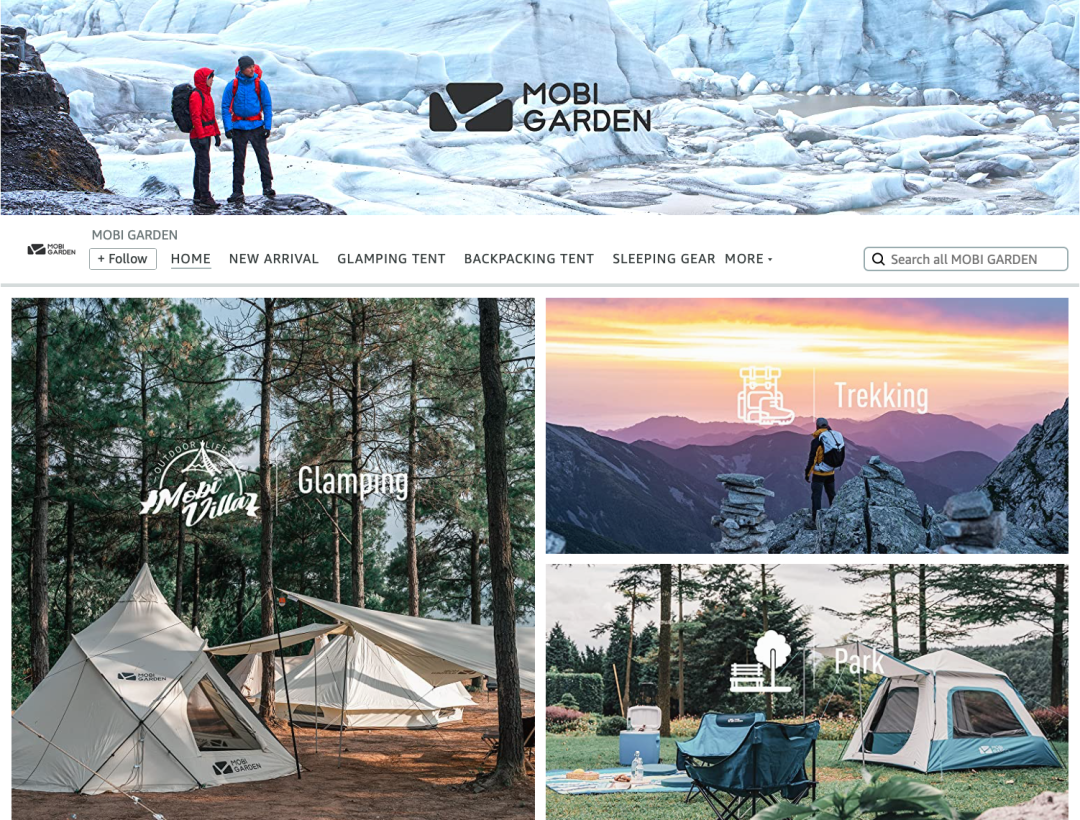
Task: Click the large Mobi Garden banner logo
Action: 540,107
